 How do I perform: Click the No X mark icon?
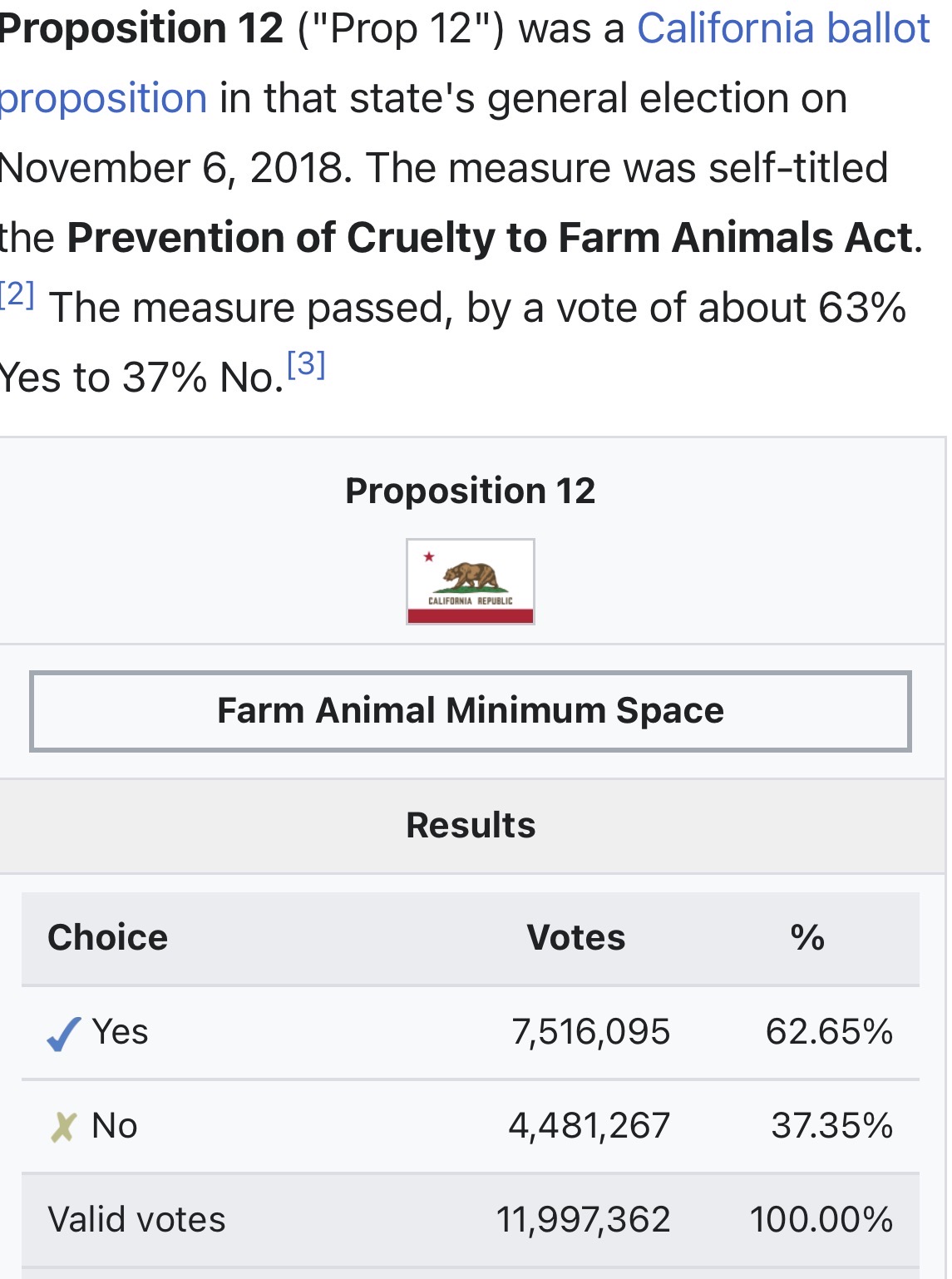coord(63,1127)
